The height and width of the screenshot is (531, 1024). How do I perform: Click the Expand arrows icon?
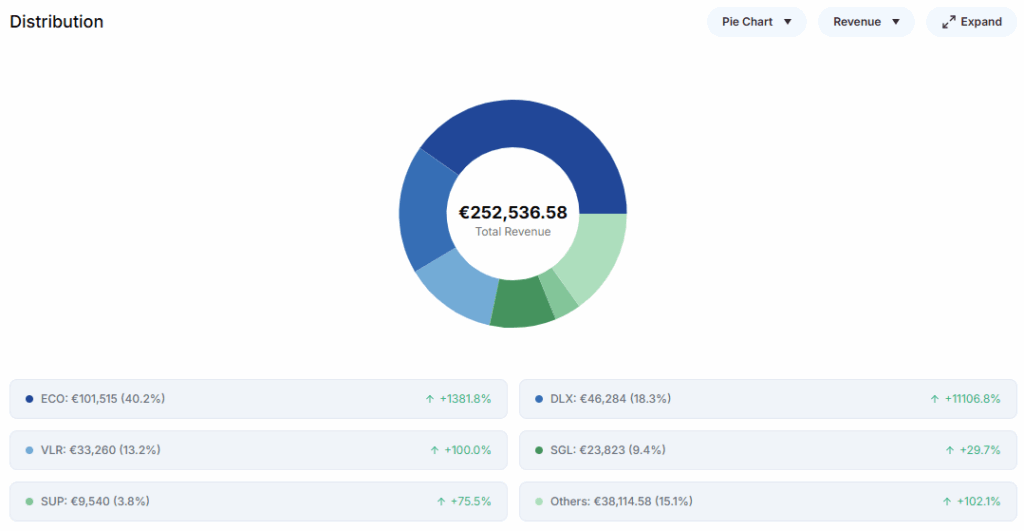949,22
